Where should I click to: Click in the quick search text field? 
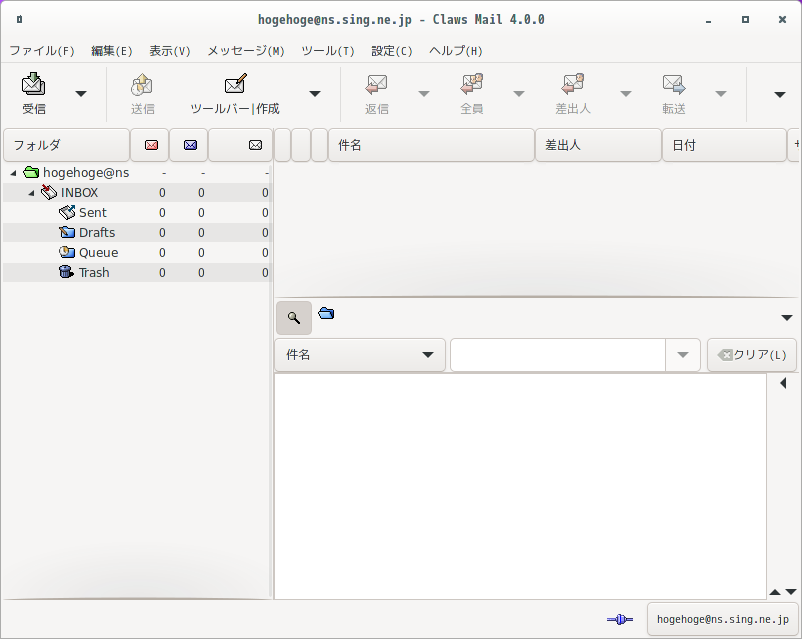coord(558,355)
